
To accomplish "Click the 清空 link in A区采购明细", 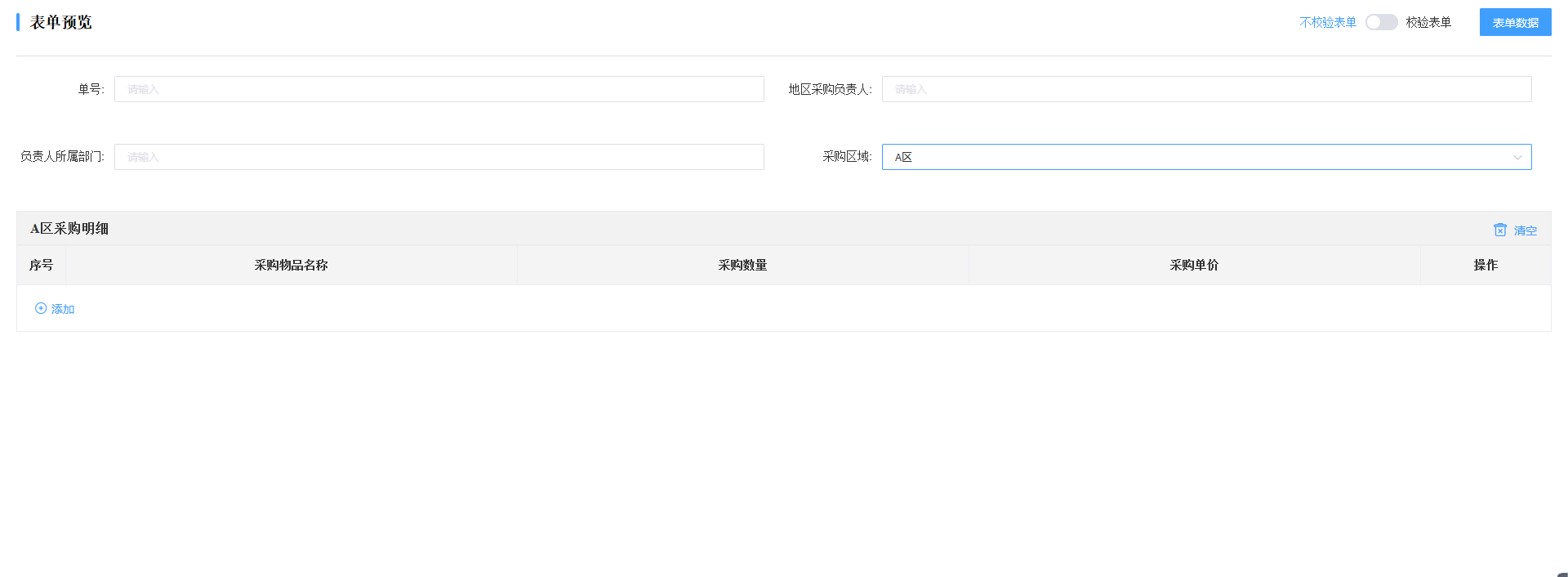I will click(x=1525, y=230).
